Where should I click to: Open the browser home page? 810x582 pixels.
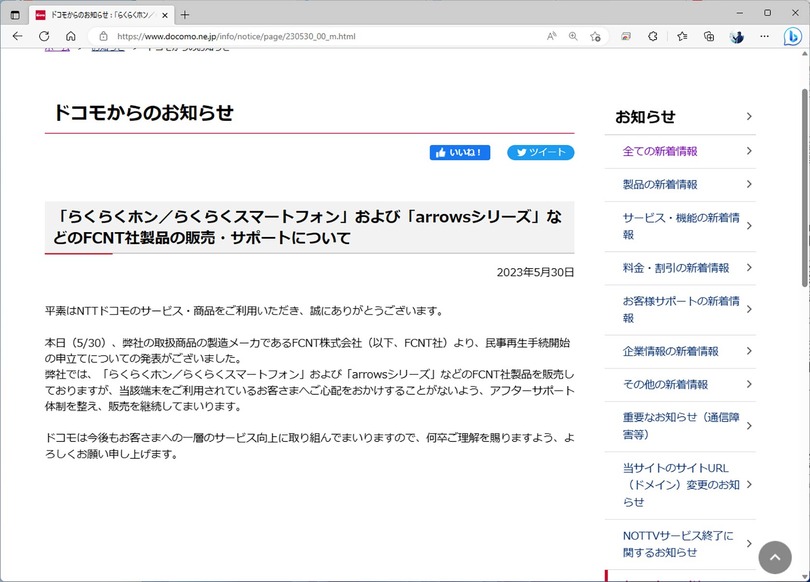pos(71,36)
